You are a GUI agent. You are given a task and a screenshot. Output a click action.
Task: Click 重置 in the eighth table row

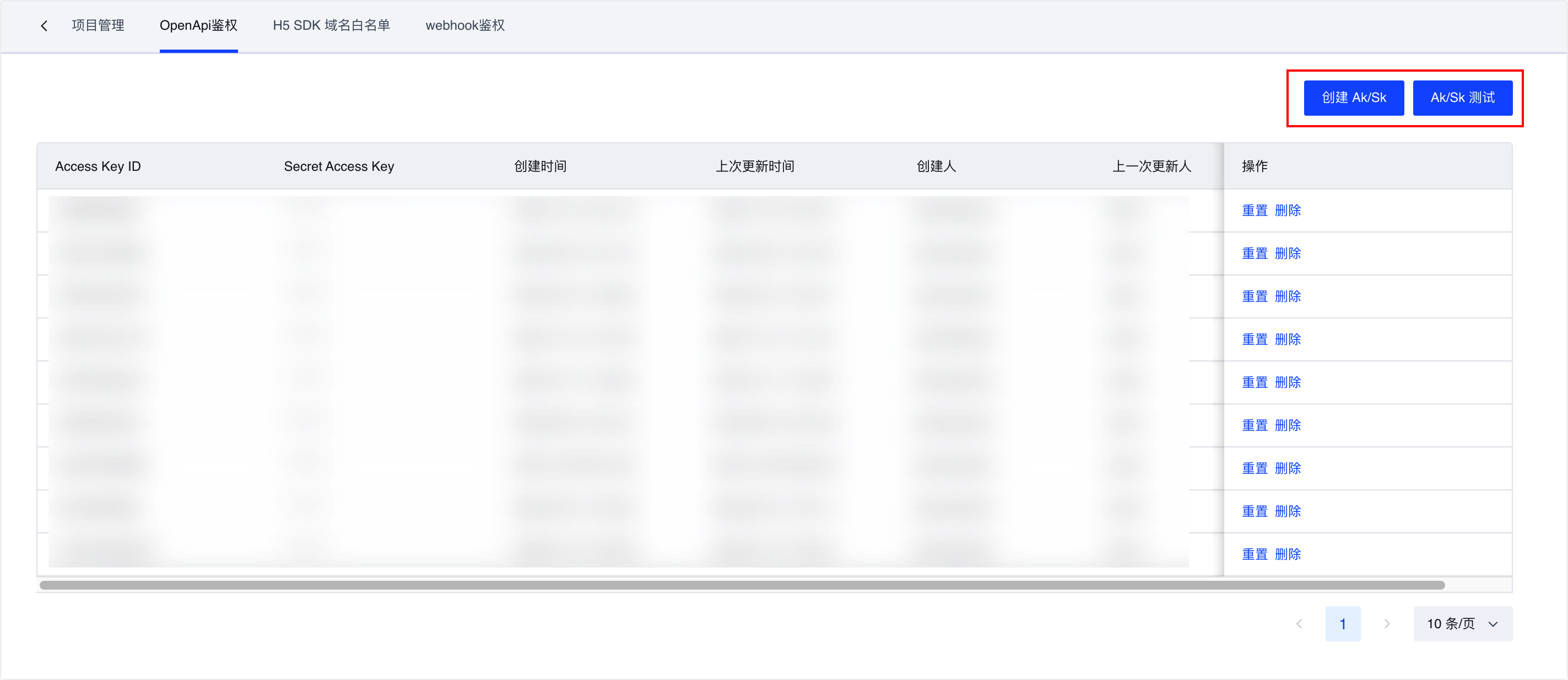point(1255,511)
